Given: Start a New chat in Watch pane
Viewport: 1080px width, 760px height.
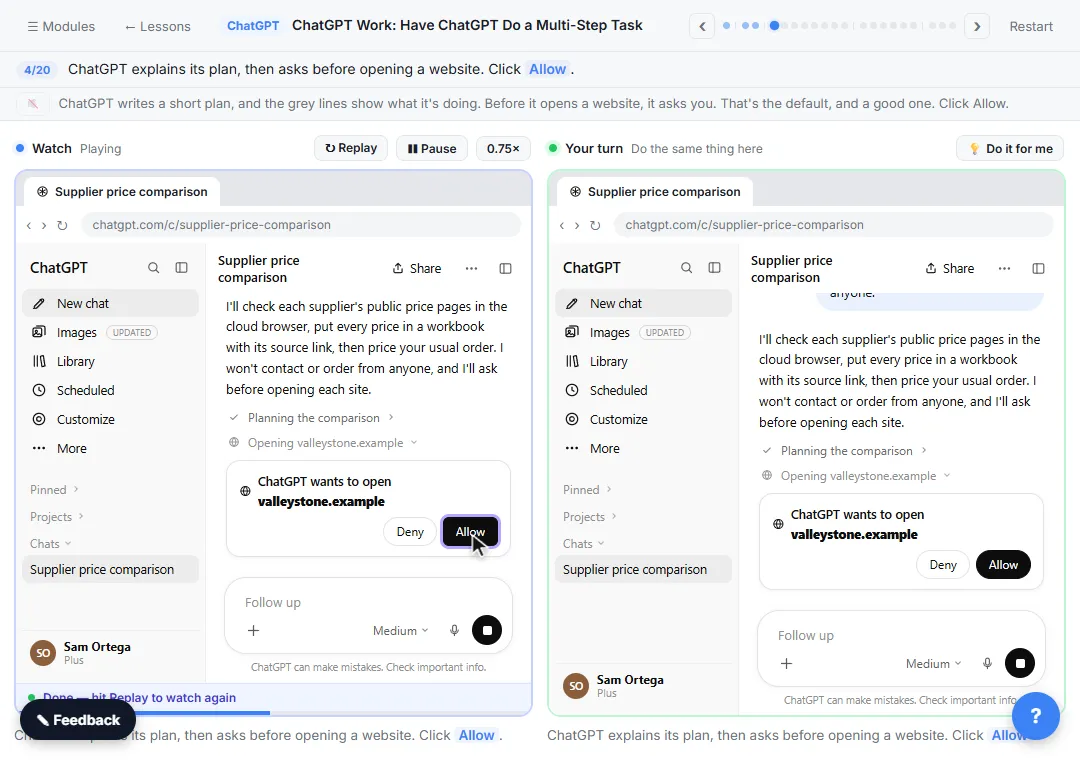Looking at the screenshot, I should click(110, 303).
